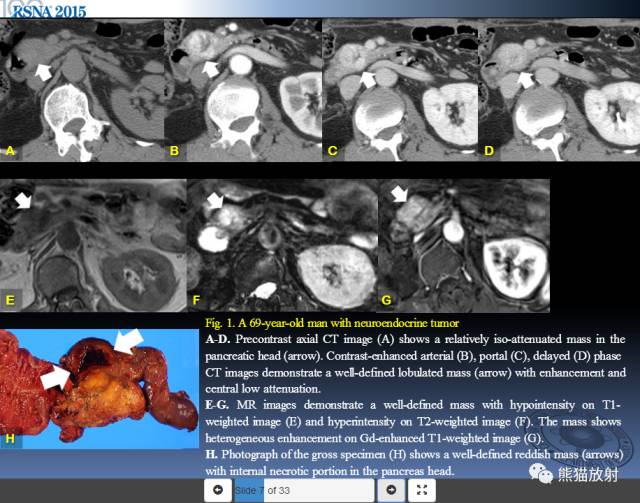640x503 pixels.
Task: Open fullscreen view with expand icon
Action: click(x=422, y=490)
